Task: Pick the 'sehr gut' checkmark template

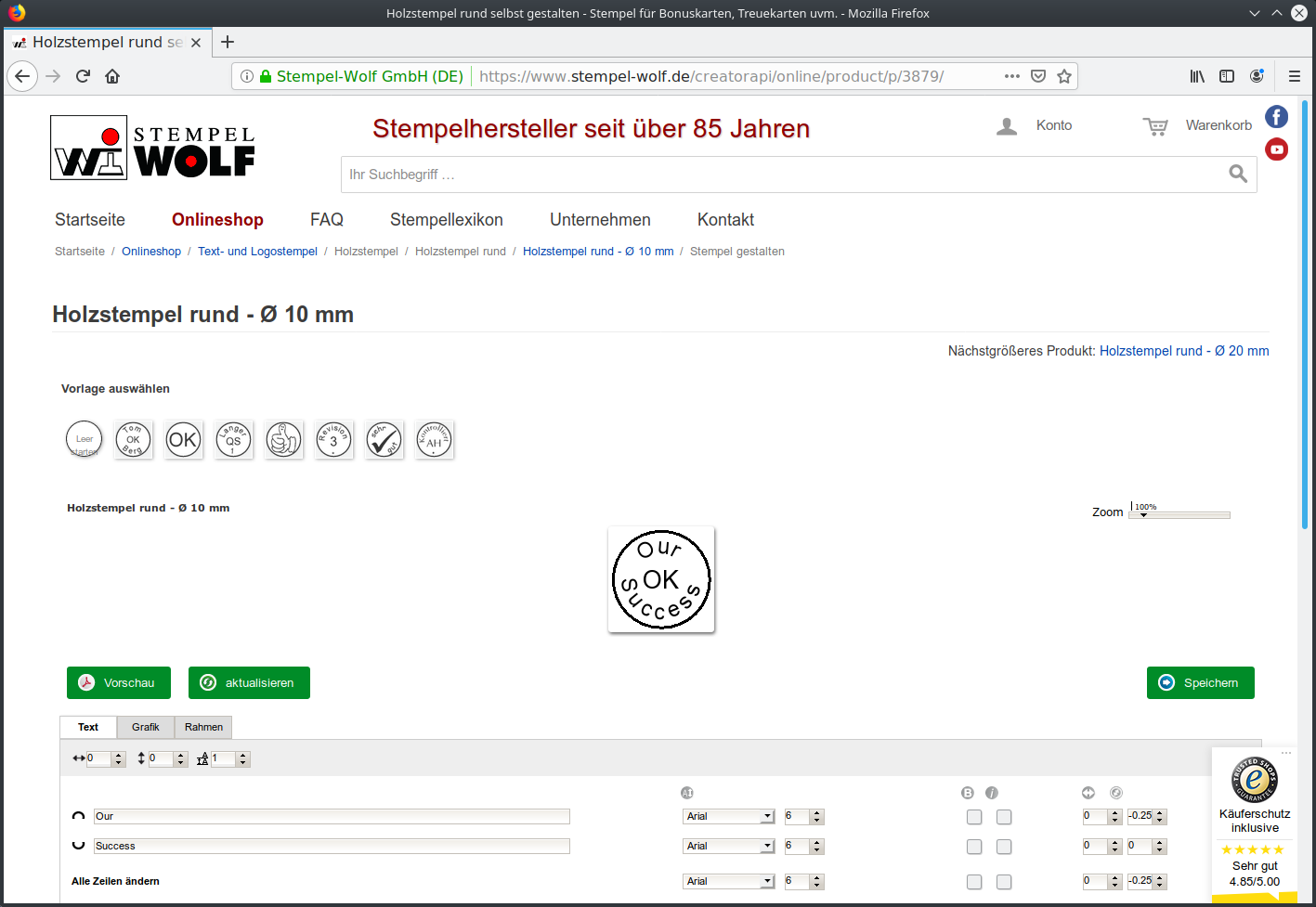Action: [x=384, y=439]
